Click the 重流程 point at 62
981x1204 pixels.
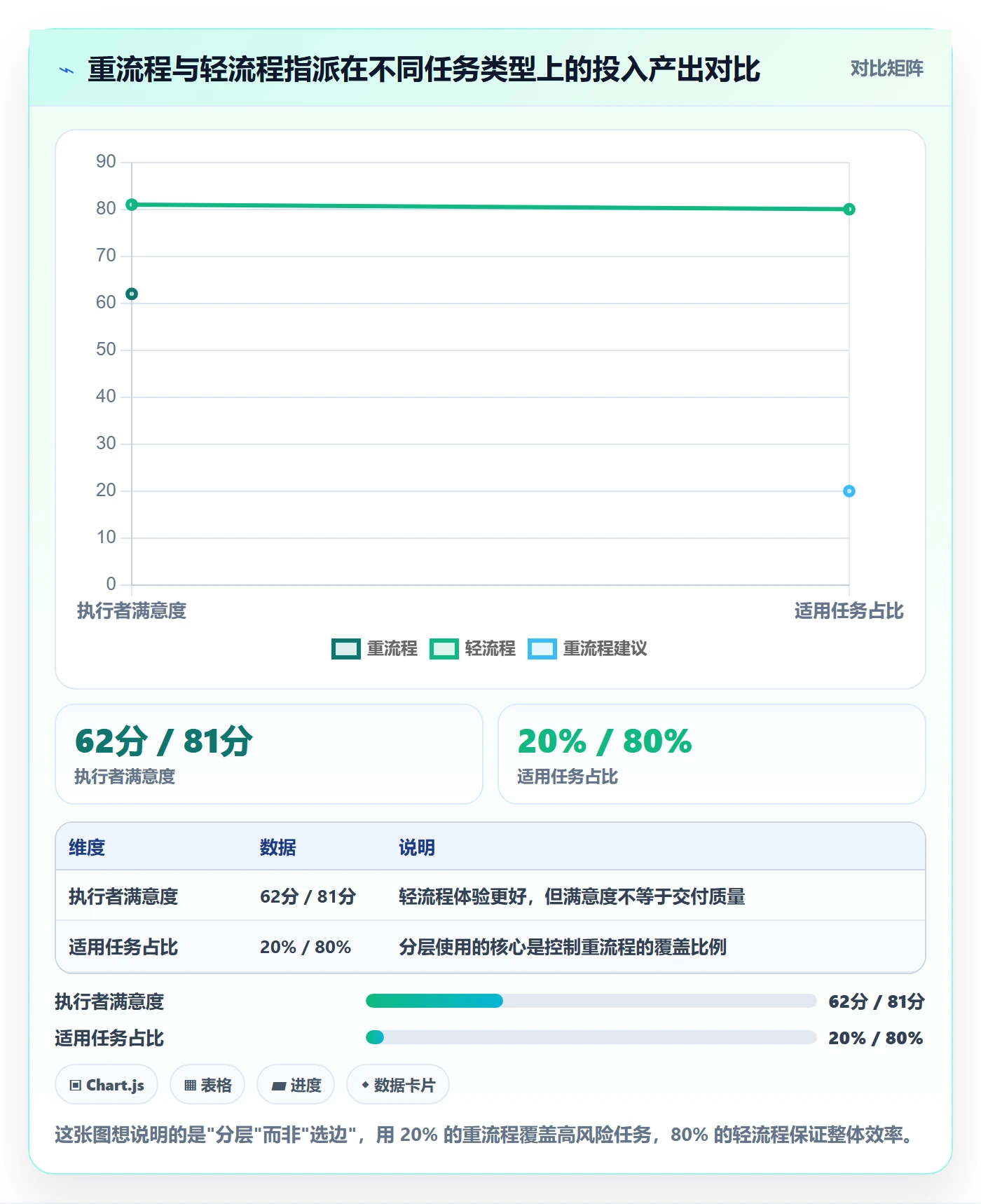[x=132, y=294]
